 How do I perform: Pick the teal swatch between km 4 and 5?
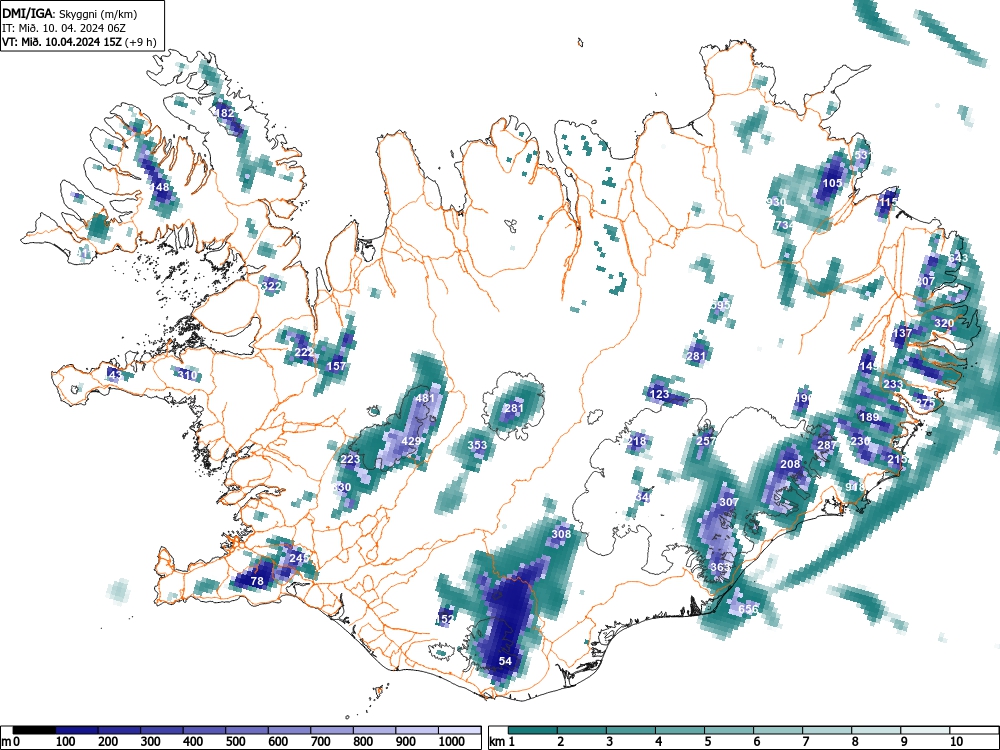680,730
